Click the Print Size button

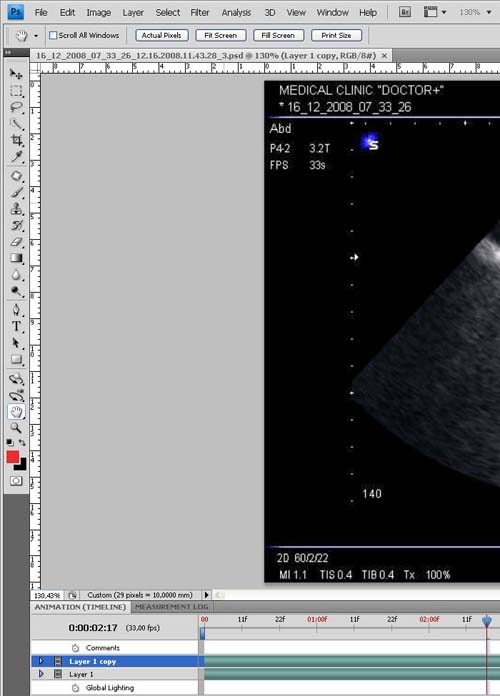tap(336, 35)
